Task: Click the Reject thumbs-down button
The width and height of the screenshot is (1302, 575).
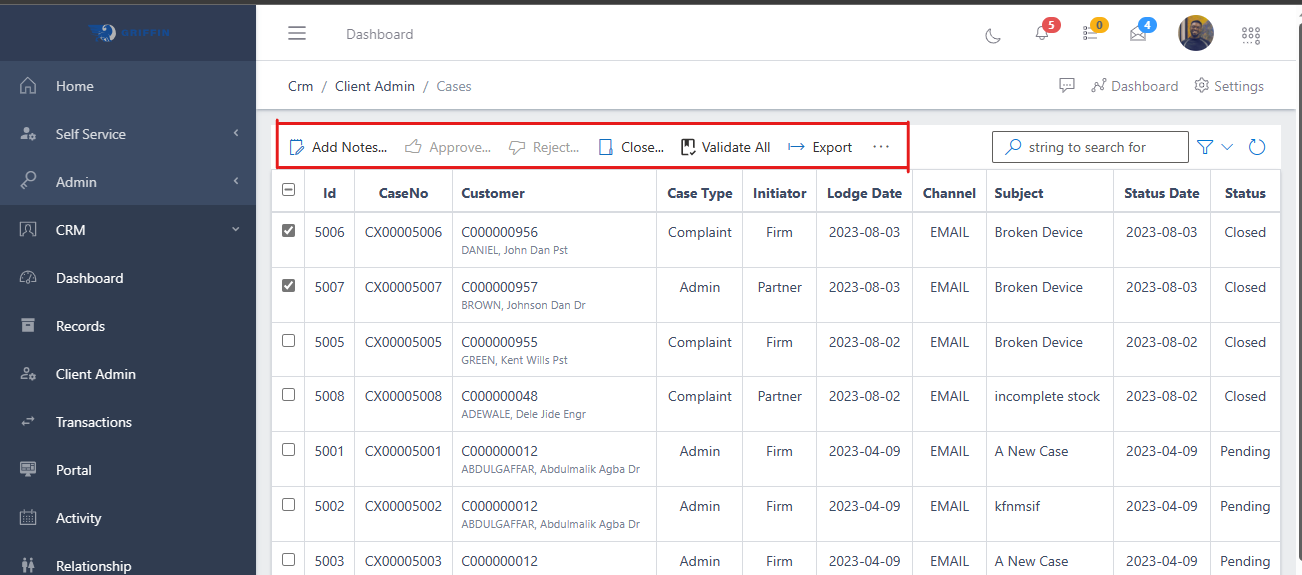Action: pyautogui.click(x=544, y=147)
